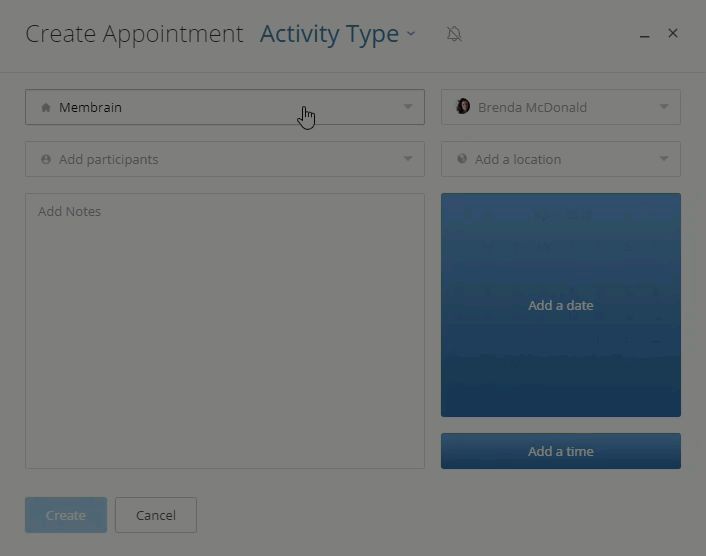Click the globe icon in Add a location
706x556 pixels.
tap(462, 158)
